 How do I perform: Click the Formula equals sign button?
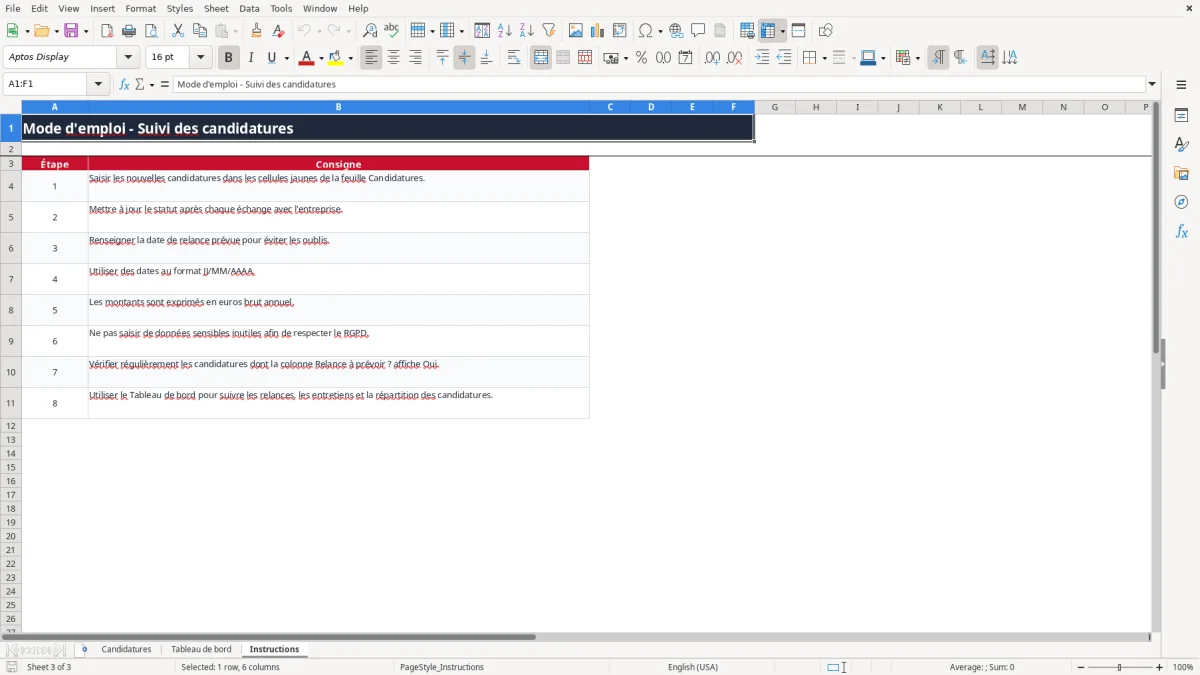click(165, 84)
